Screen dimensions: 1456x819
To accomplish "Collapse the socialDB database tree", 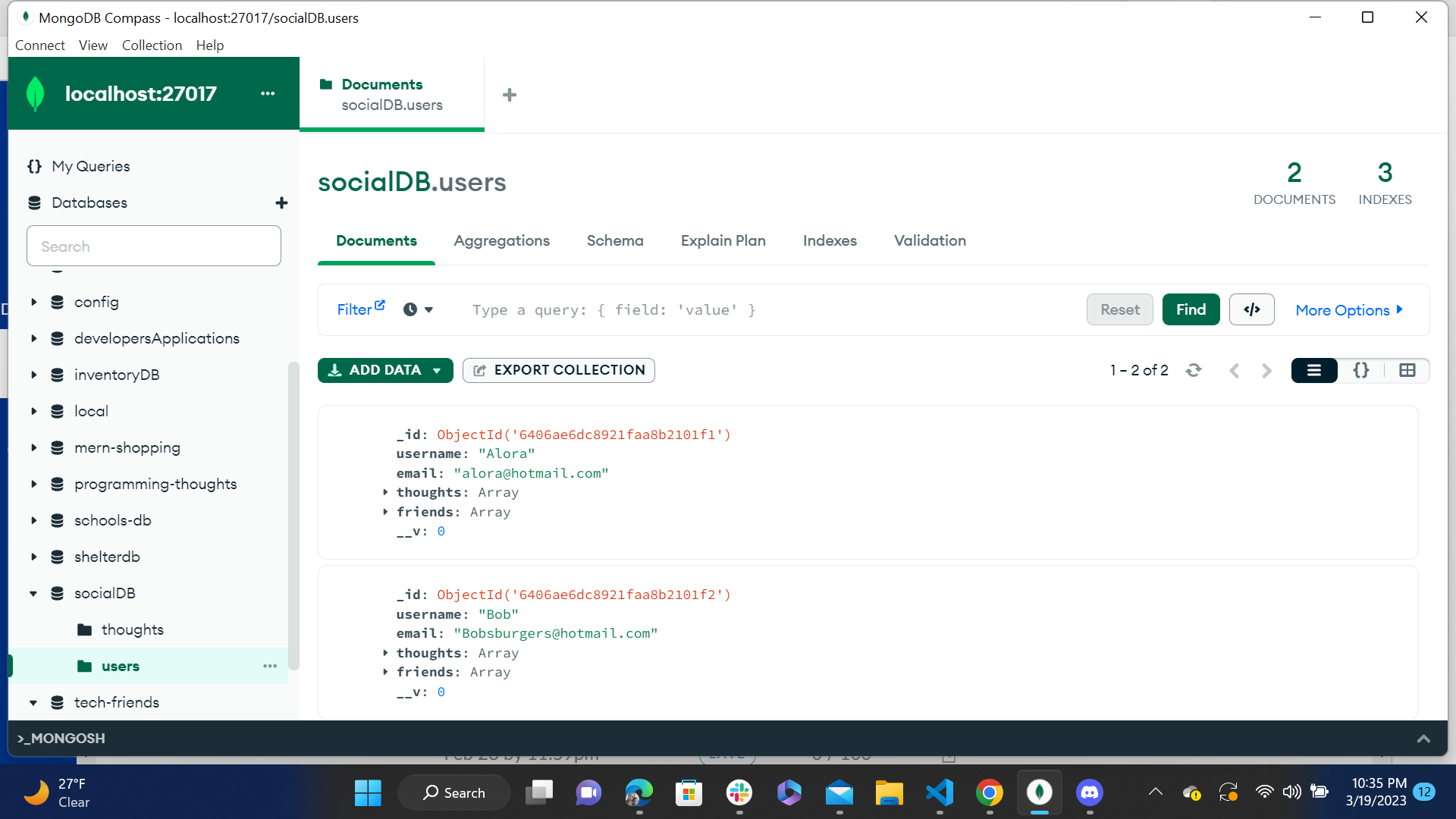I will (x=33, y=593).
